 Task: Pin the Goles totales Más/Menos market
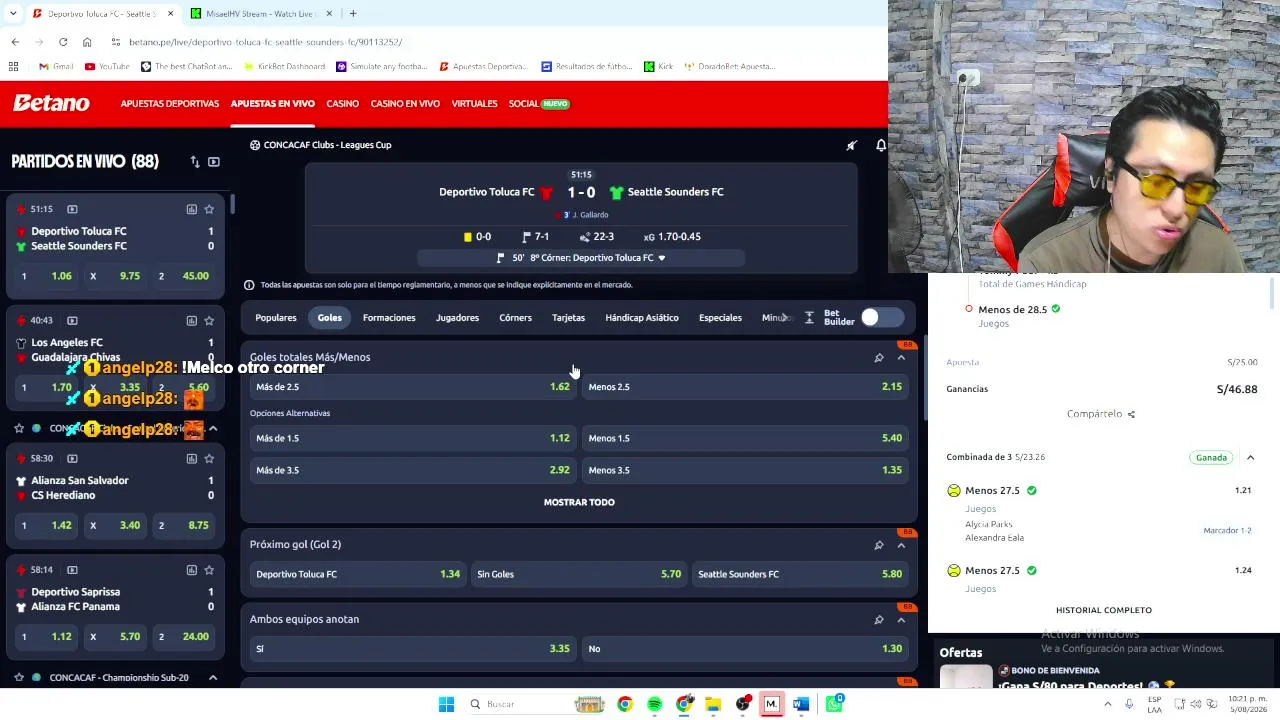click(x=879, y=357)
